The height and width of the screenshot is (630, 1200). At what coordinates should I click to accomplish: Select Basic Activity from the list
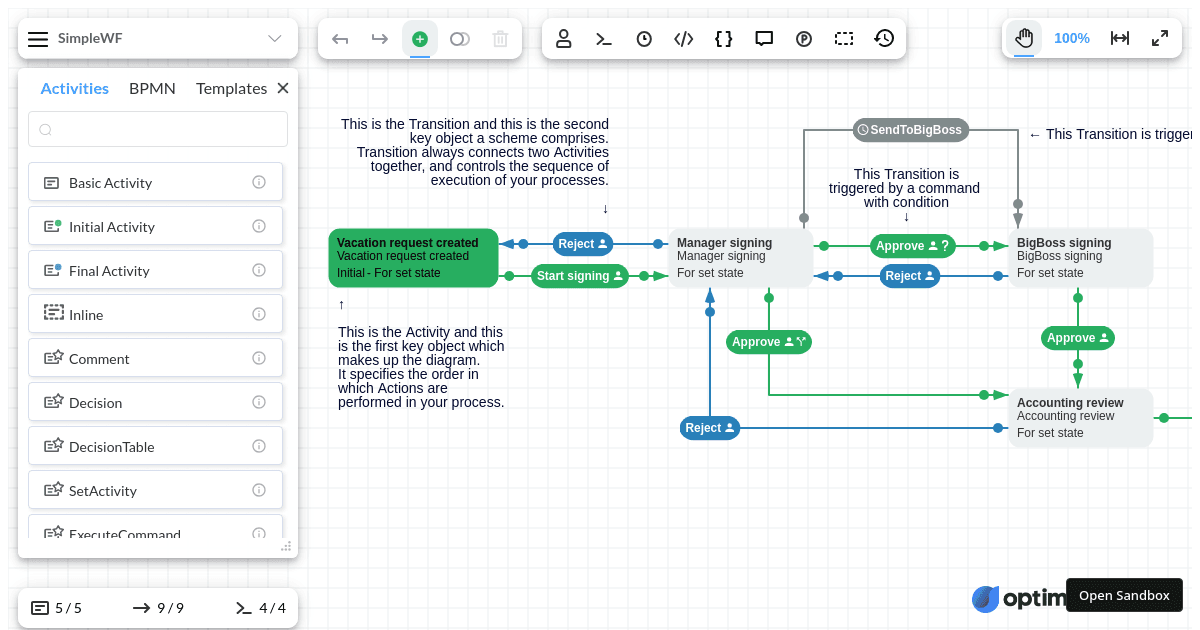coord(155,183)
